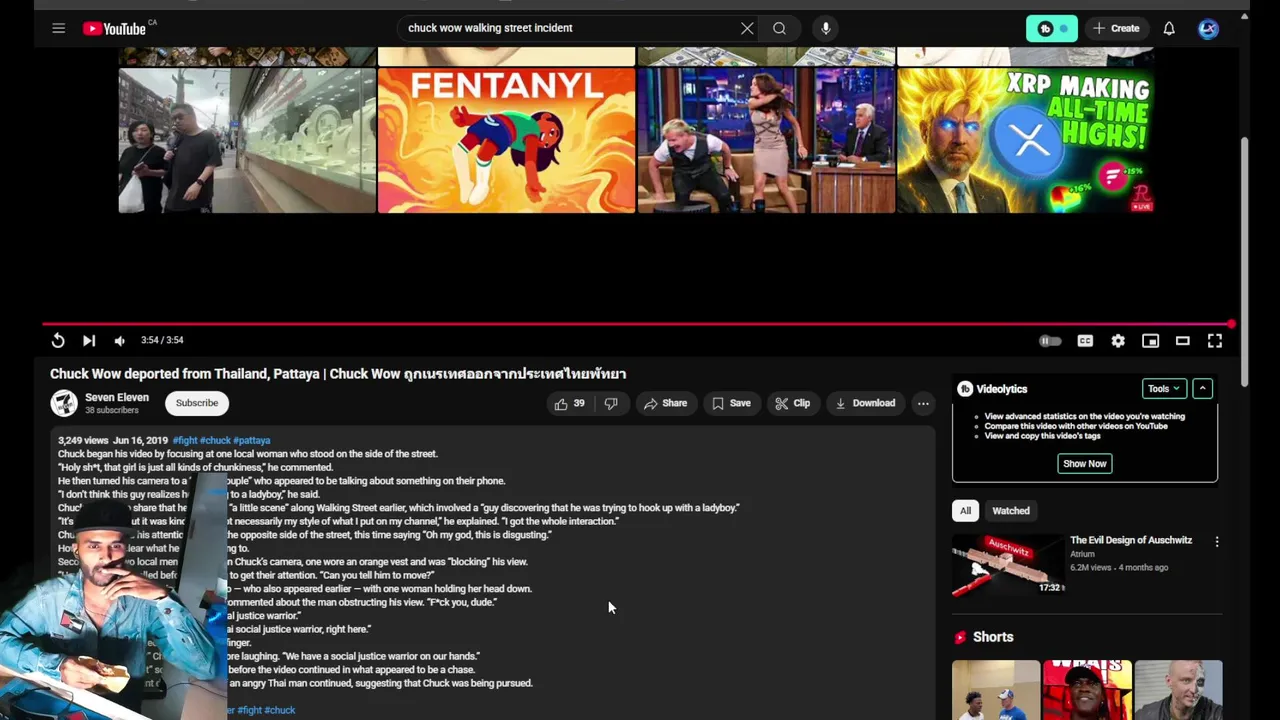
Task: Click Show Now in Videolytics
Action: tap(1085, 463)
